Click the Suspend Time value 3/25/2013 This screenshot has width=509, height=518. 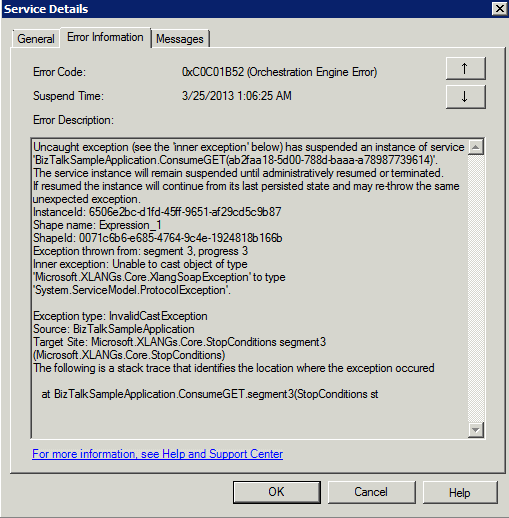click(237, 96)
